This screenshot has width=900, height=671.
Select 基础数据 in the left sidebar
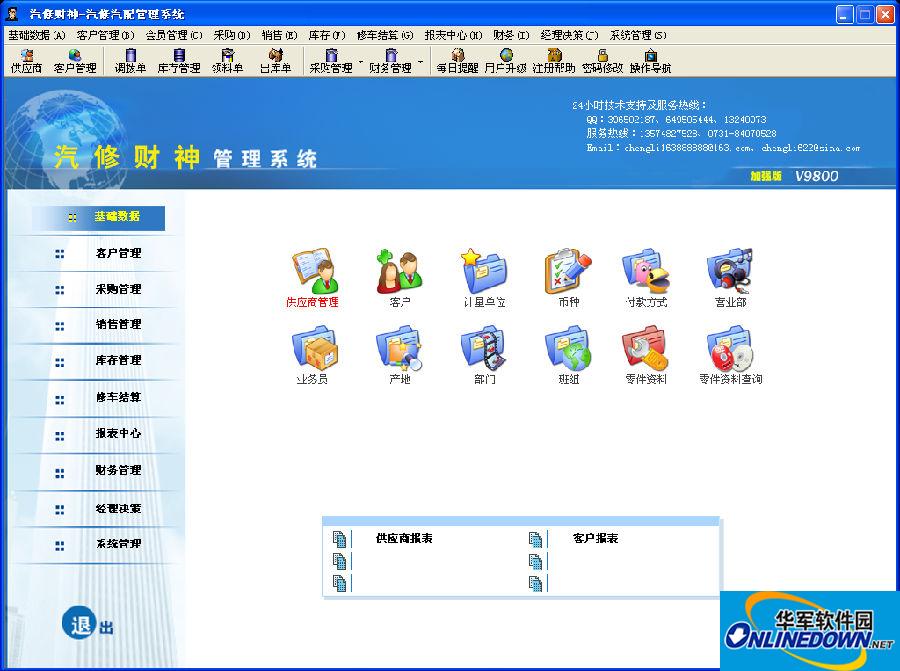[99, 217]
